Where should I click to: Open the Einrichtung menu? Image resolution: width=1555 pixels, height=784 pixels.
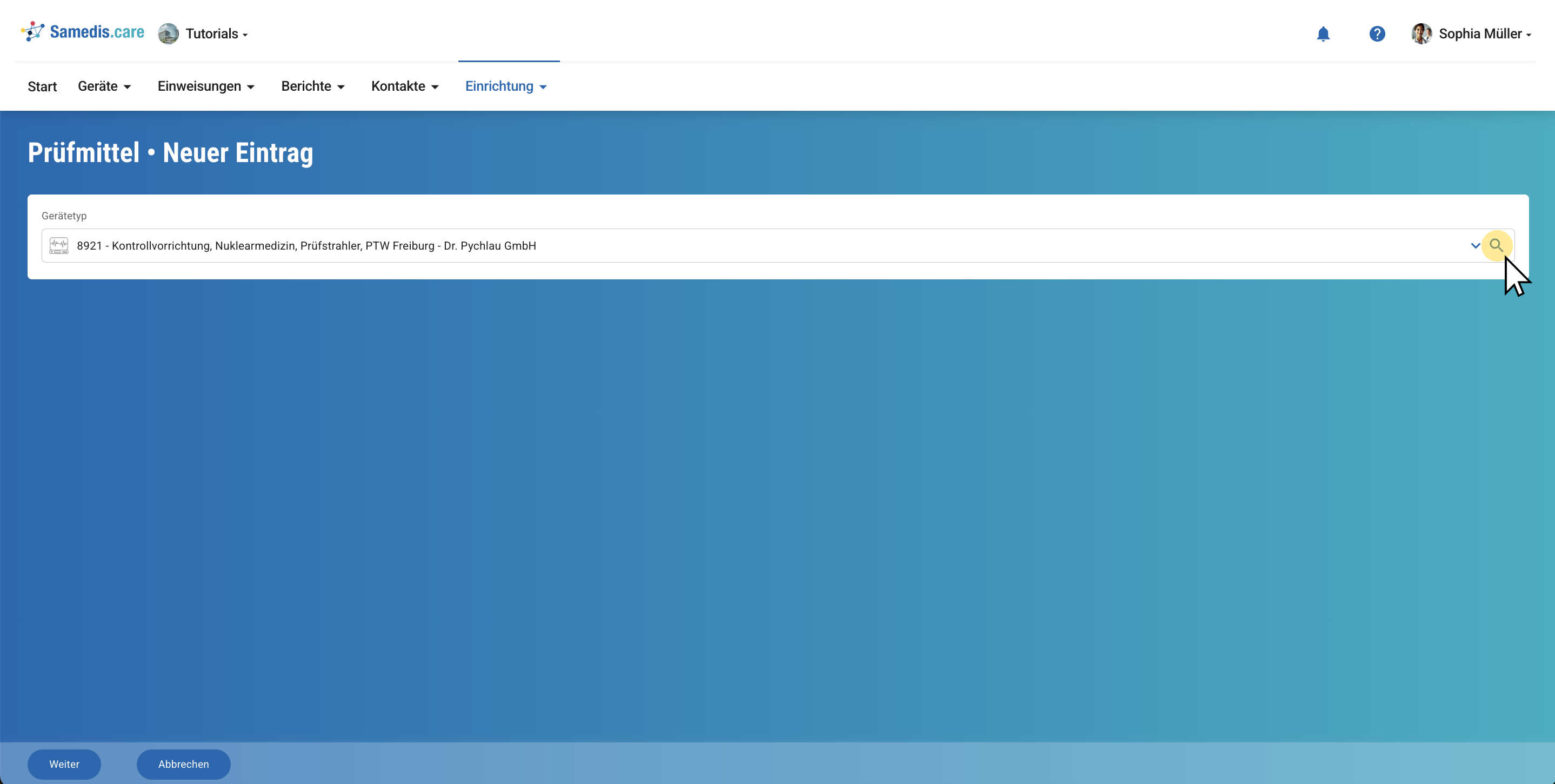tap(506, 86)
